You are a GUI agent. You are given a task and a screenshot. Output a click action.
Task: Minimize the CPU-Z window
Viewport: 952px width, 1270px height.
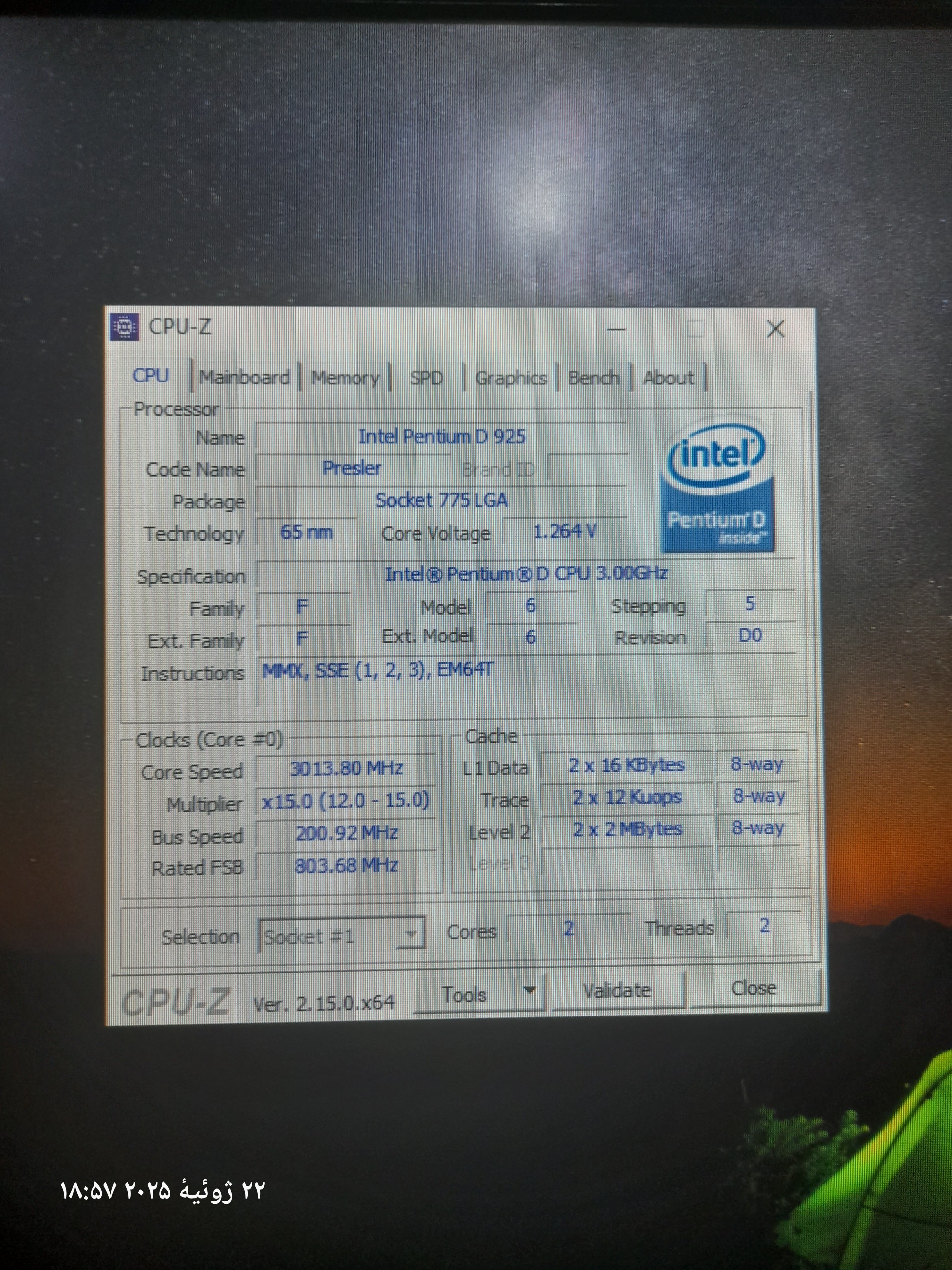click(617, 329)
